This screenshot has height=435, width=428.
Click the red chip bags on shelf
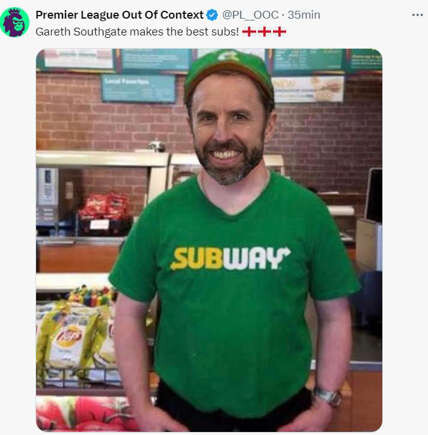[105, 207]
